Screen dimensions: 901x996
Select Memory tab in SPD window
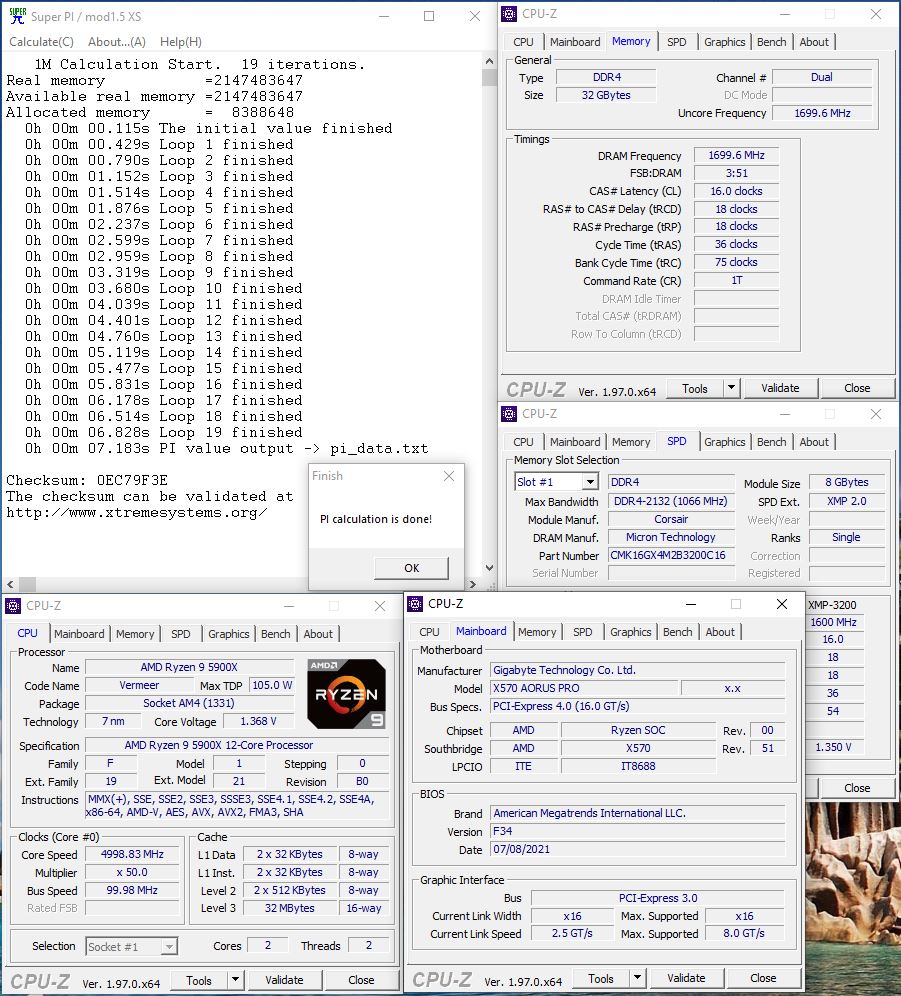tap(630, 442)
